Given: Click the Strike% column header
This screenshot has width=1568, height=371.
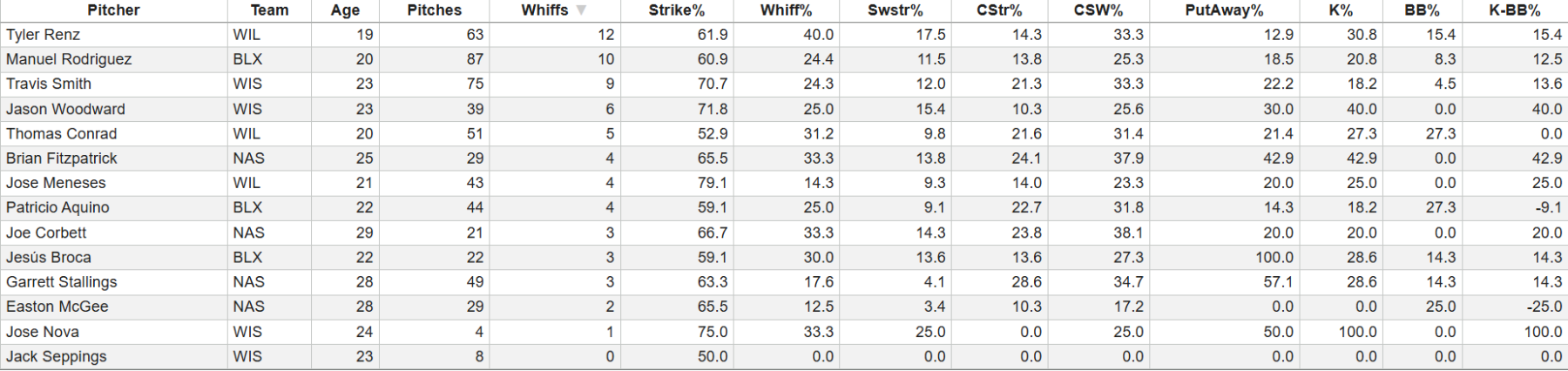Looking at the screenshot, I should pos(676,10).
